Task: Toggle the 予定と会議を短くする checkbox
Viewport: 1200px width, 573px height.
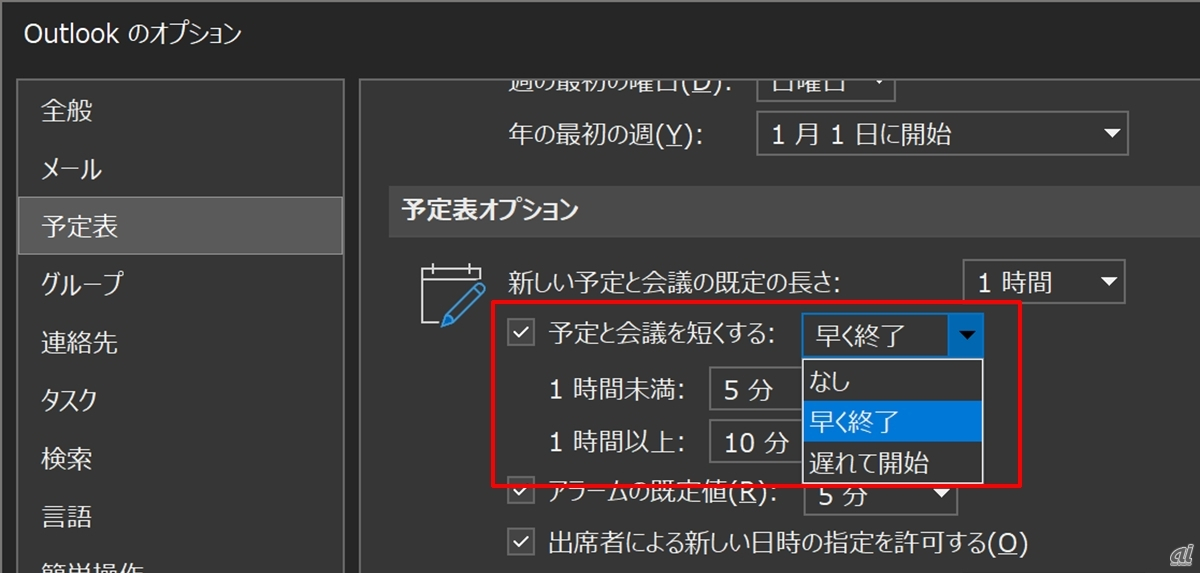Action: click(521, 332)
